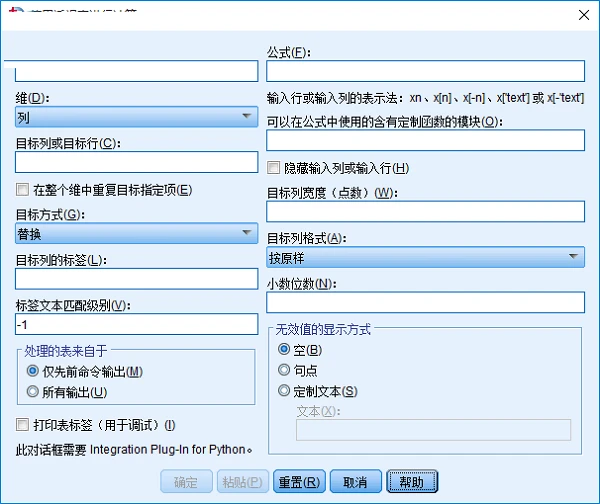Click the 含有定制函数的模块(O) input field
600x504 pixels.
pos(425,140)
